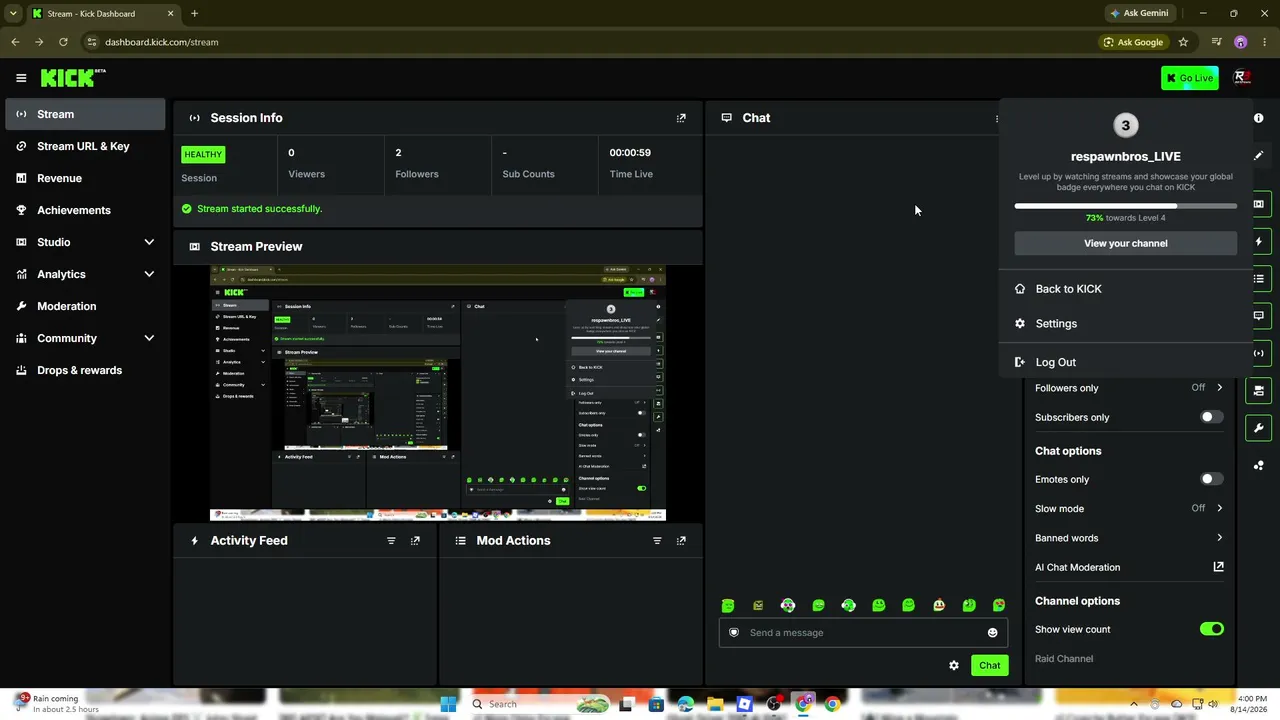Expand the Analytics sidebar section

149,274
